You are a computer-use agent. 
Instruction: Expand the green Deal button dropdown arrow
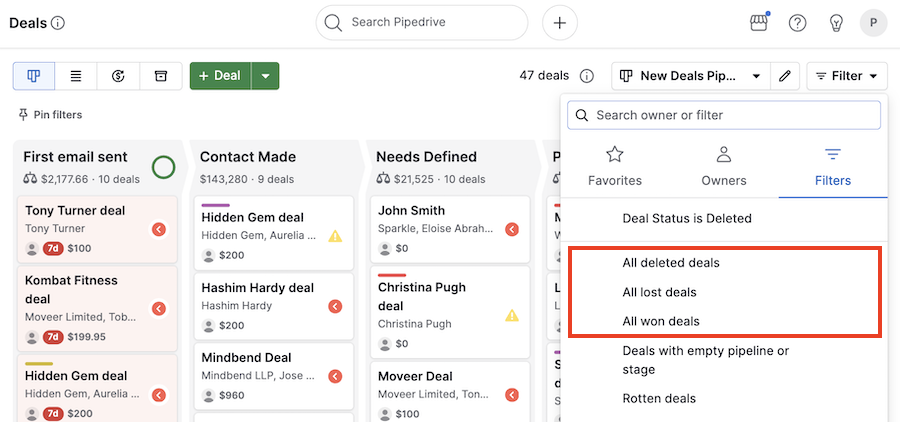(x=265, y=76)
